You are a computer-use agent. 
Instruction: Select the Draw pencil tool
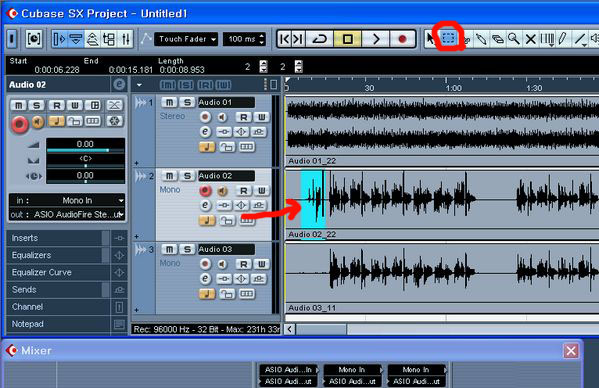[x=562, y=39]
